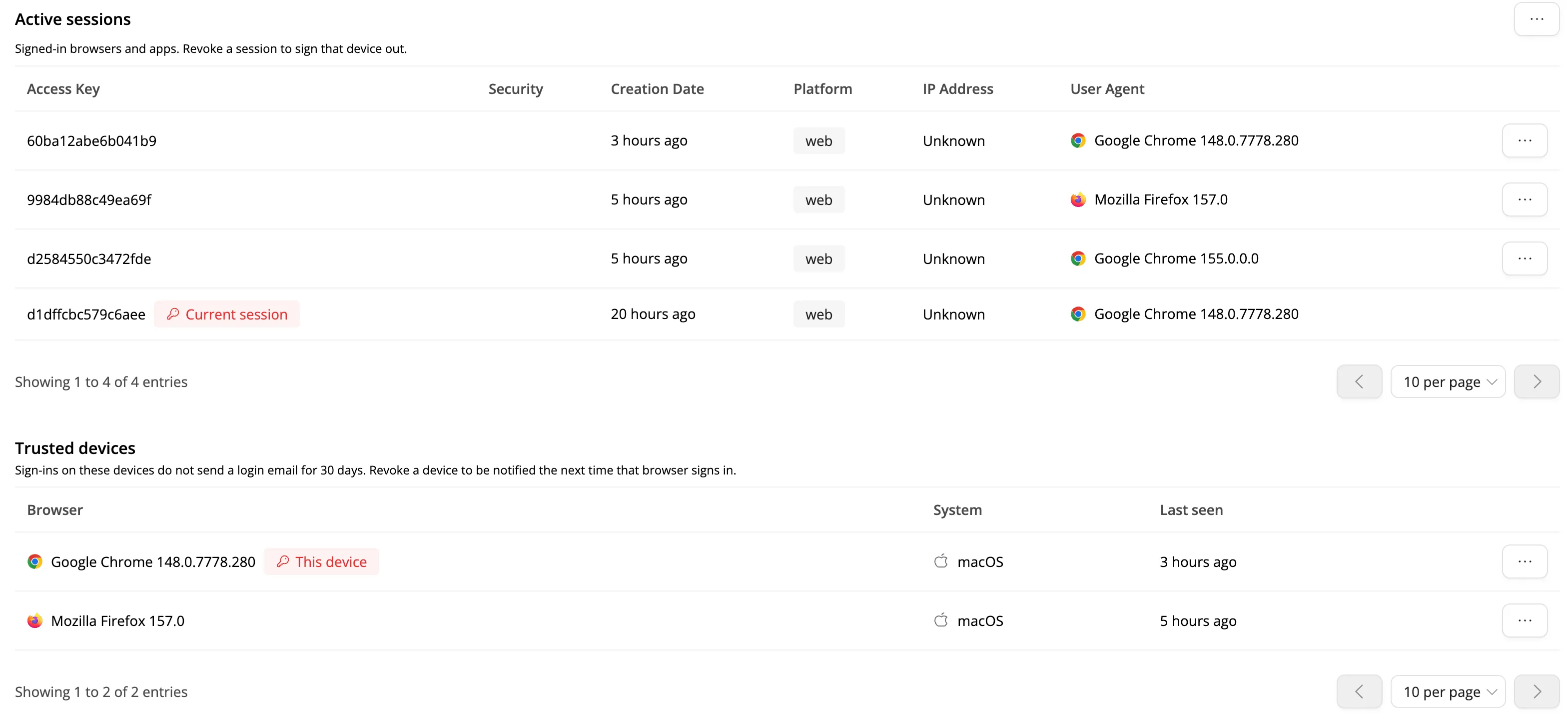
Task: Go to previous page of Active sessions
Action: 1359,382
